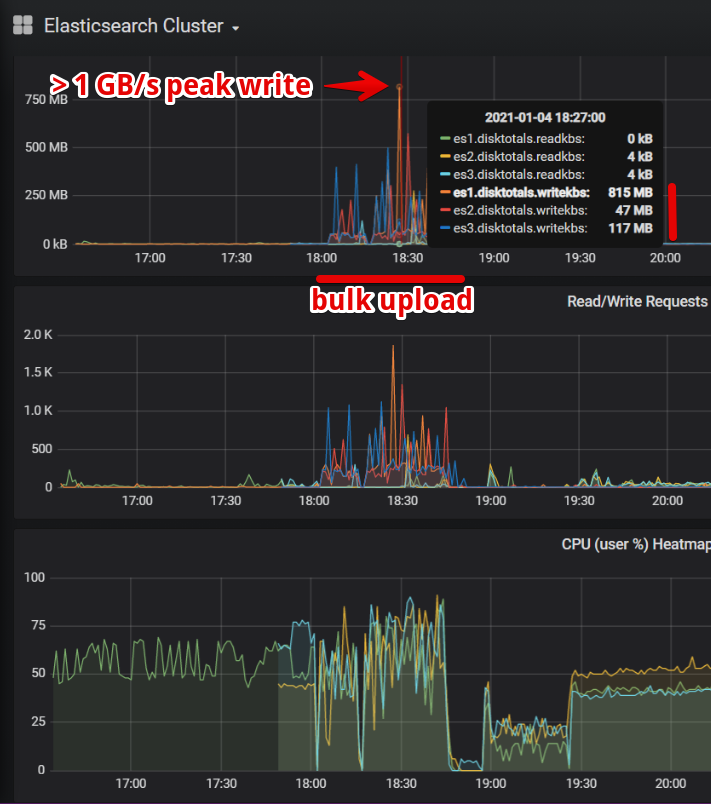Screen dimensions: 711x804
Task: Click the 117 MB value in tooltip
Action: pyautogui.click(x=630, y=229)
